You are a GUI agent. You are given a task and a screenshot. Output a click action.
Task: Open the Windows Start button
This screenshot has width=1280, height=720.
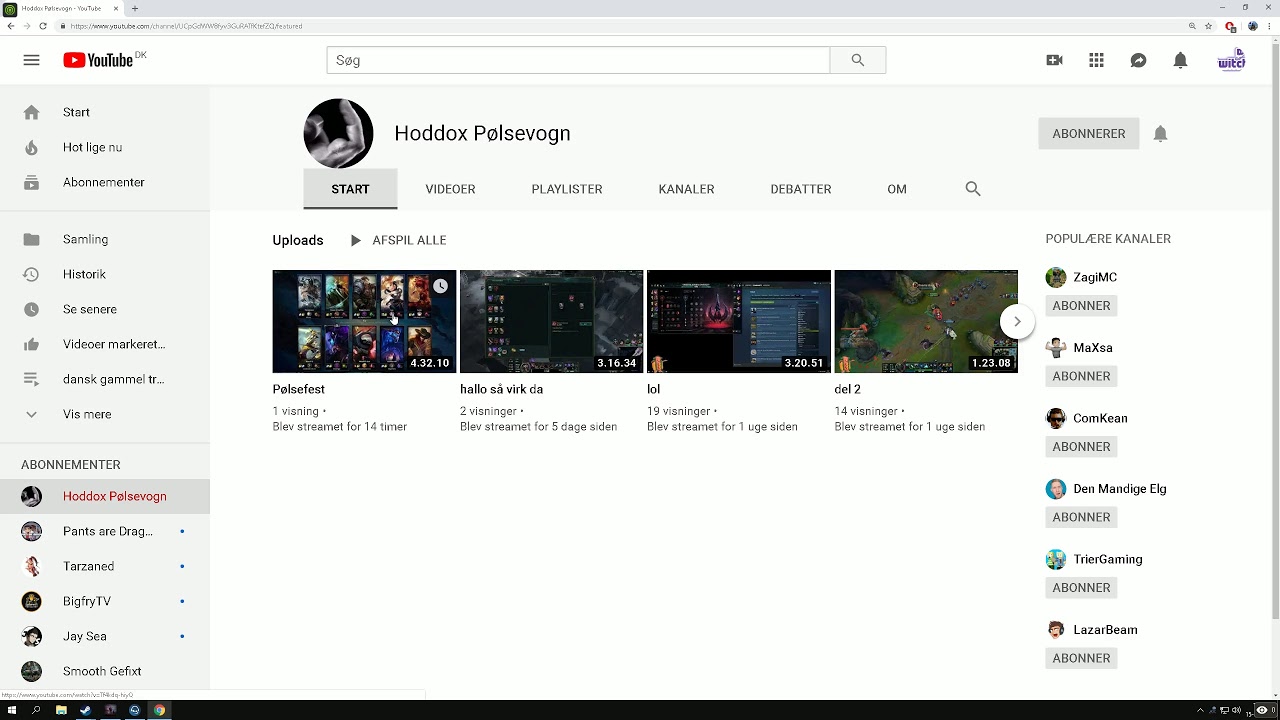[12, 710]
